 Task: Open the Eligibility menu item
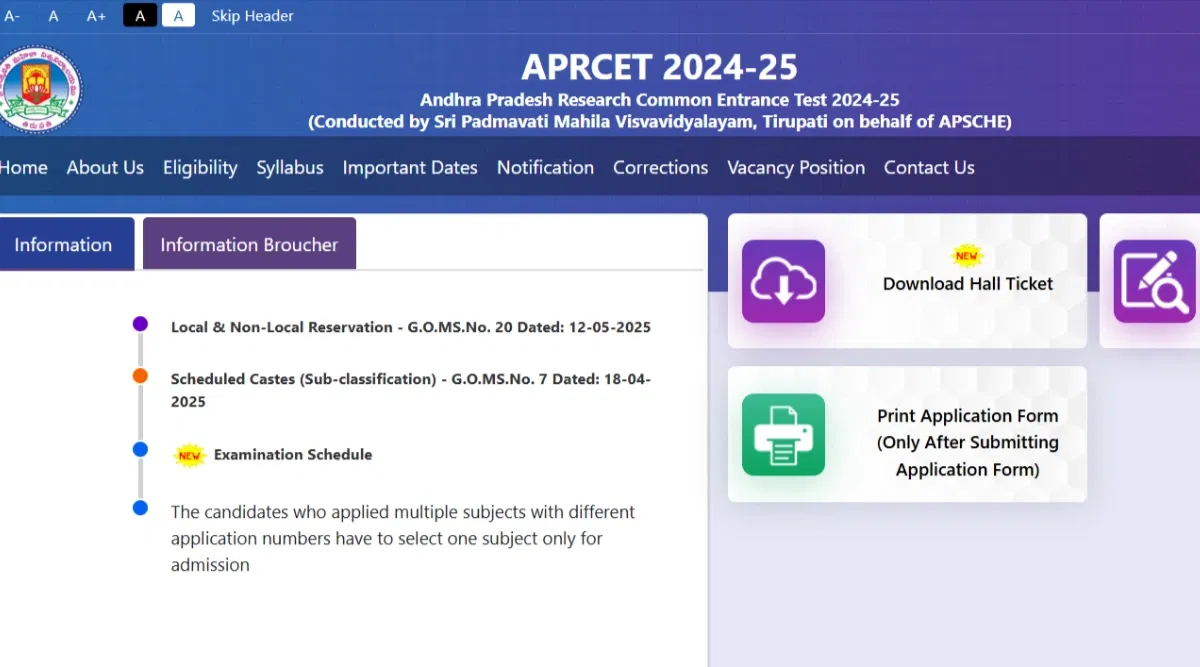tap(200, 167)
